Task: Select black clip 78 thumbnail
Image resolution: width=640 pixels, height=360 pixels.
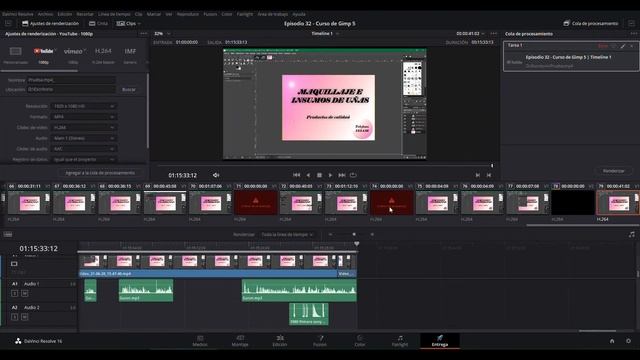Action: point(573,202)
